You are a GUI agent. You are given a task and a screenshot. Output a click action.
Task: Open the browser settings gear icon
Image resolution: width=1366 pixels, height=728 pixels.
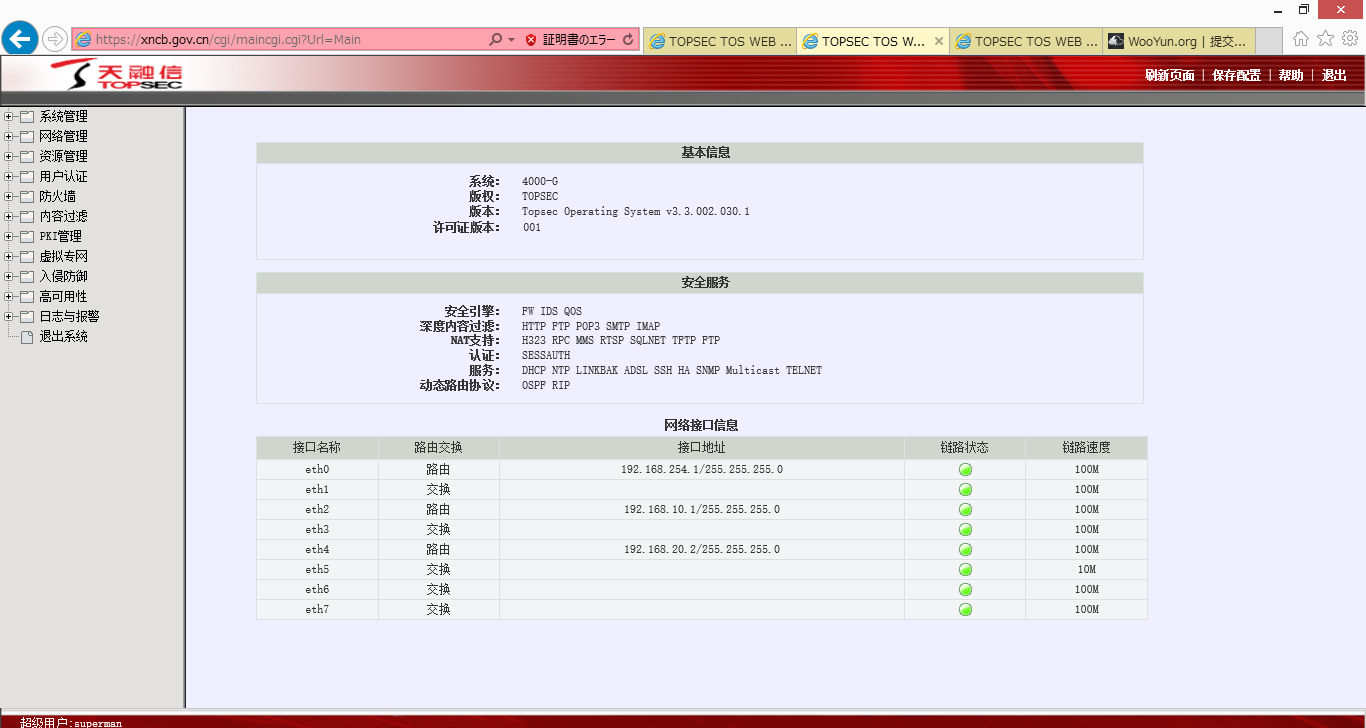tap(1349, 39)
